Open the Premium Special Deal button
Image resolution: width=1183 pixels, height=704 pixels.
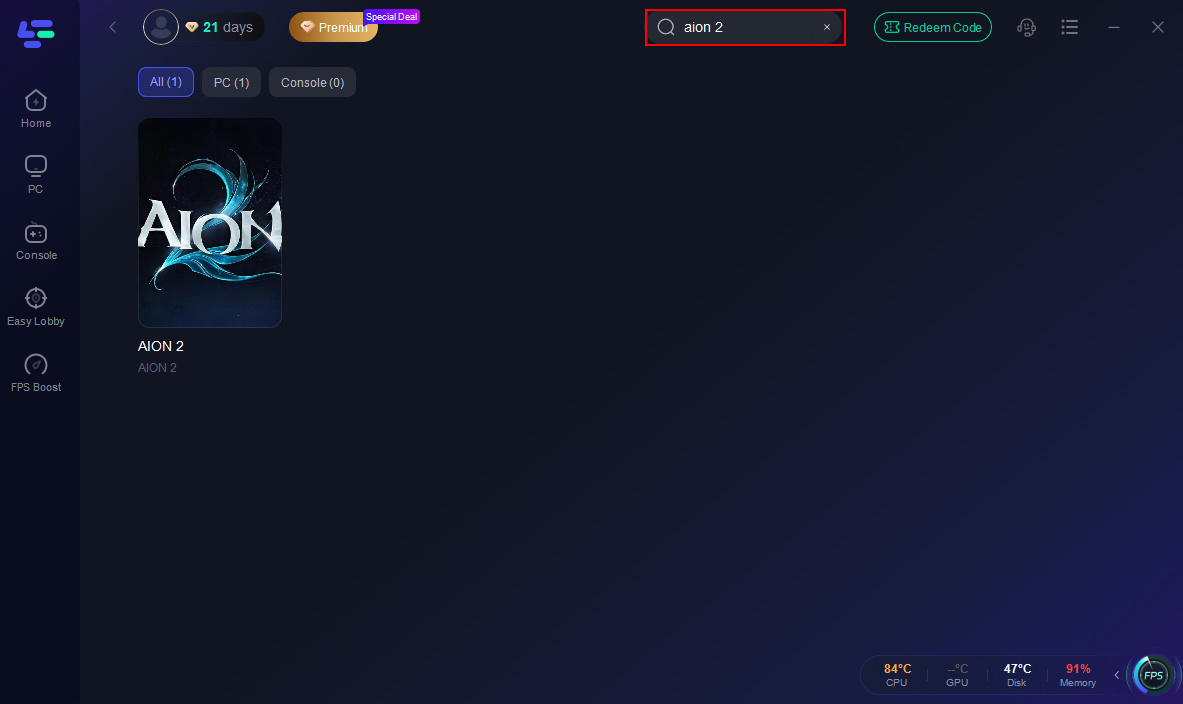[x=333, y=27]
